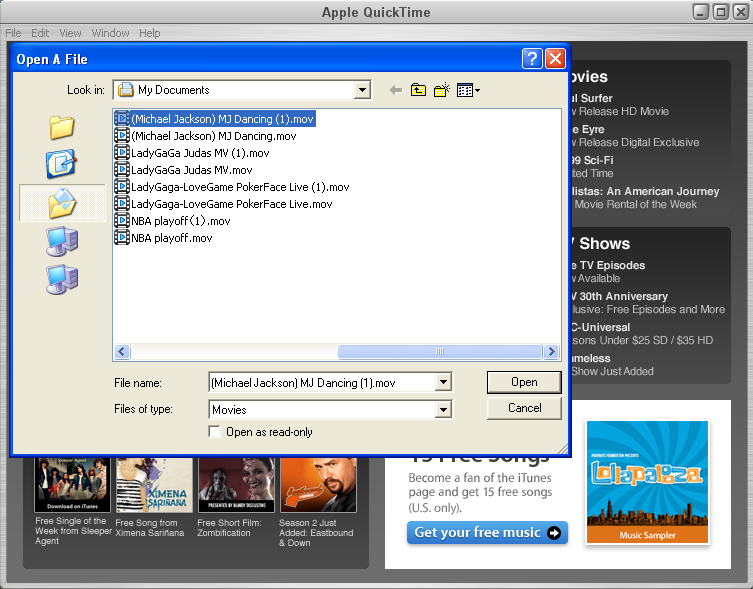Viewport: 753px width, 589px height.
Task: Click movie icon of LadyGaGa Judas MV (1).mov
Action: [122, 153]
